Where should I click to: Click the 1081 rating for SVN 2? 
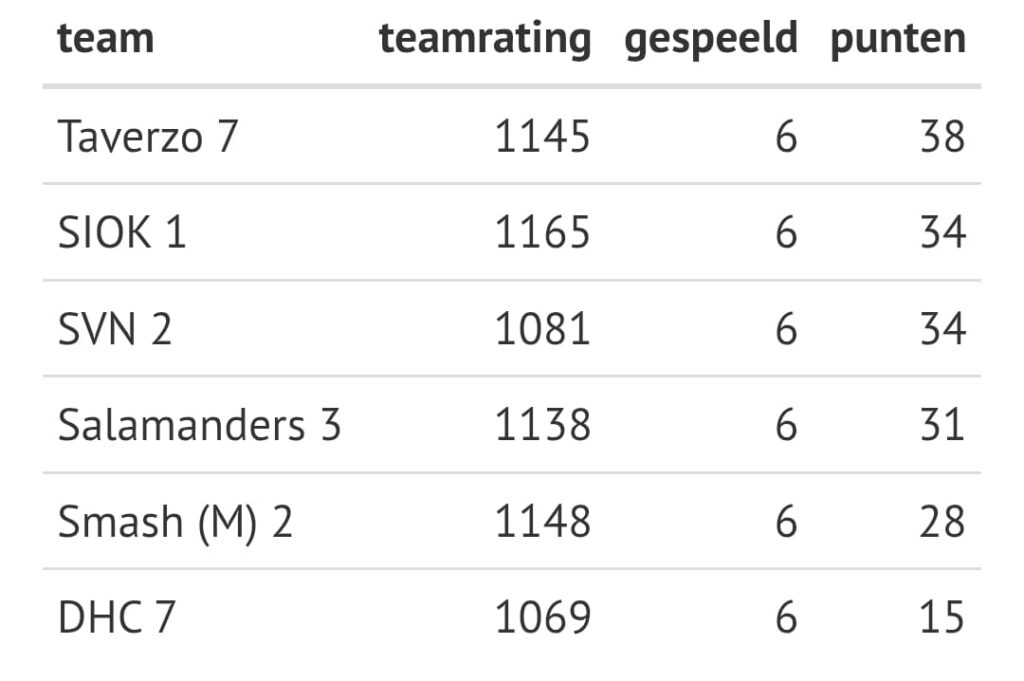click(x=543, y=329)
